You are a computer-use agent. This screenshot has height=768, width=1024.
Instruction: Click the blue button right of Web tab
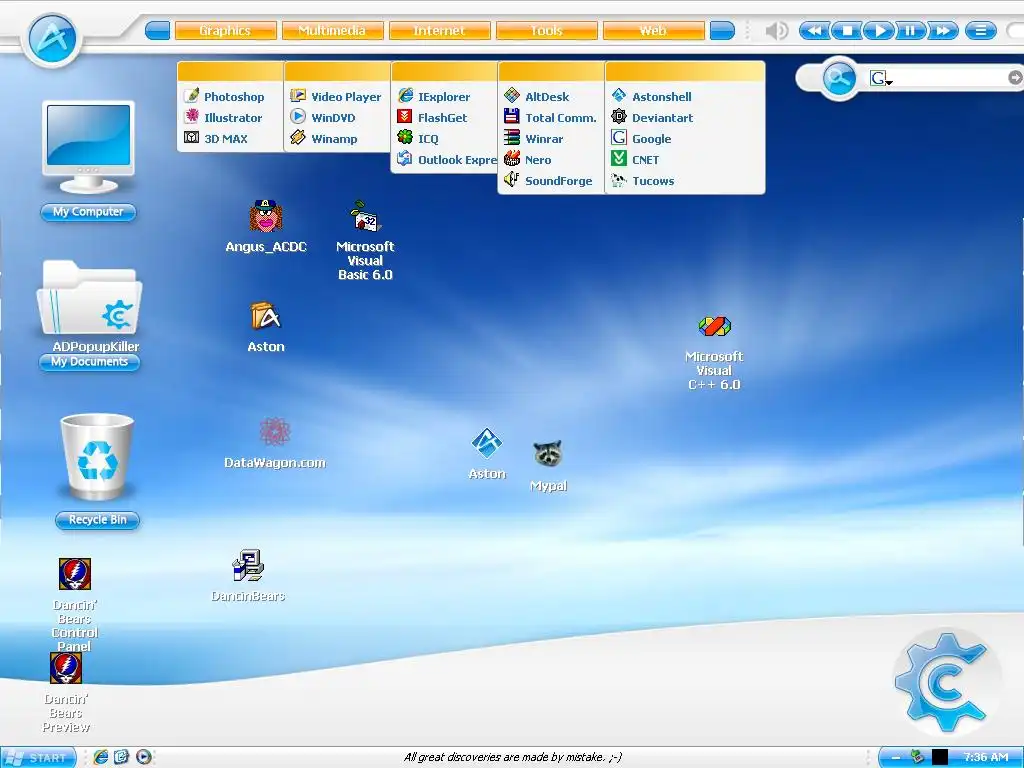pyautogui.click(x=722, y=31)
